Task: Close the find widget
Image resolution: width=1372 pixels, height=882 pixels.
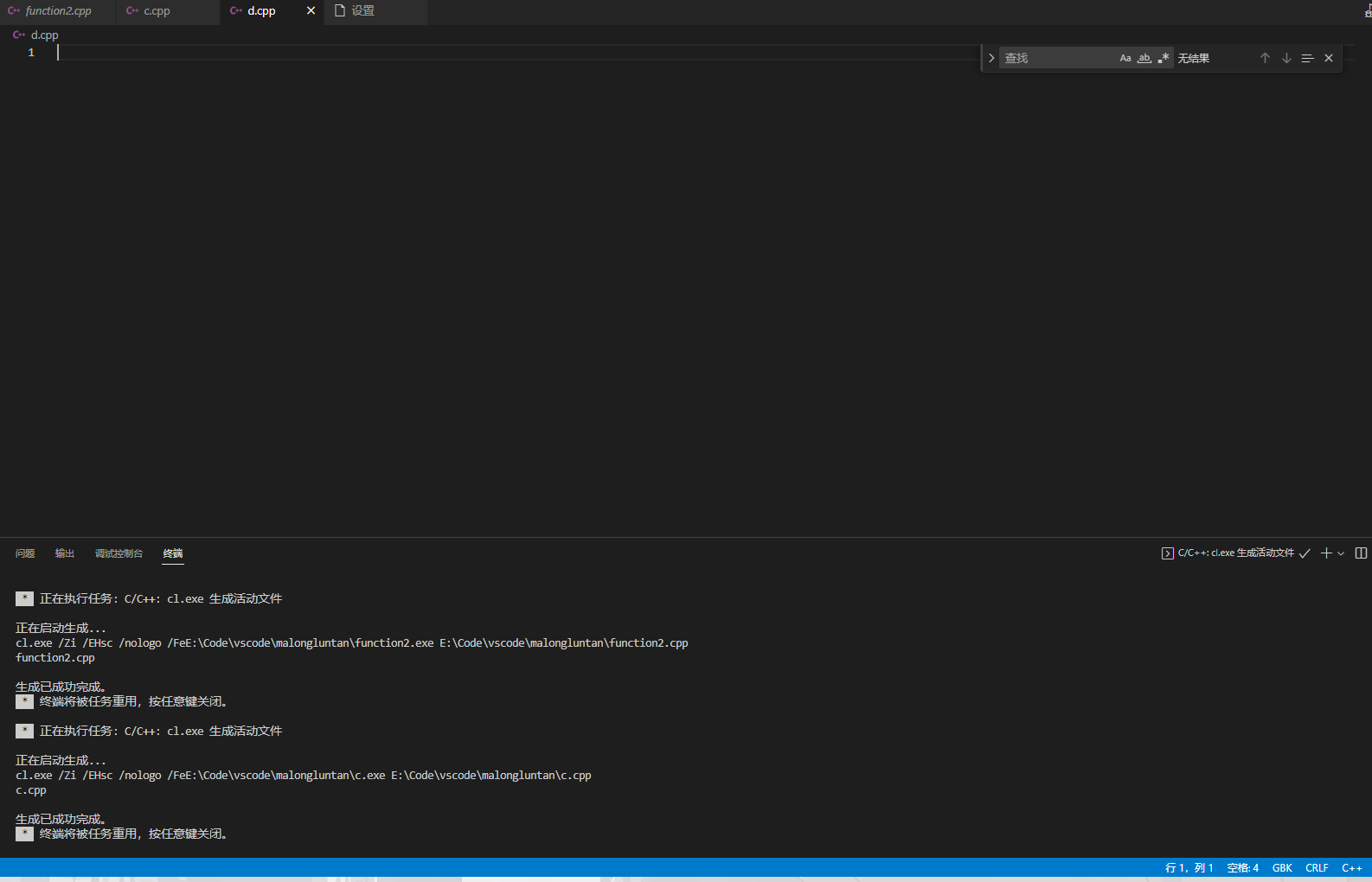Action: tap(1329, 58)
